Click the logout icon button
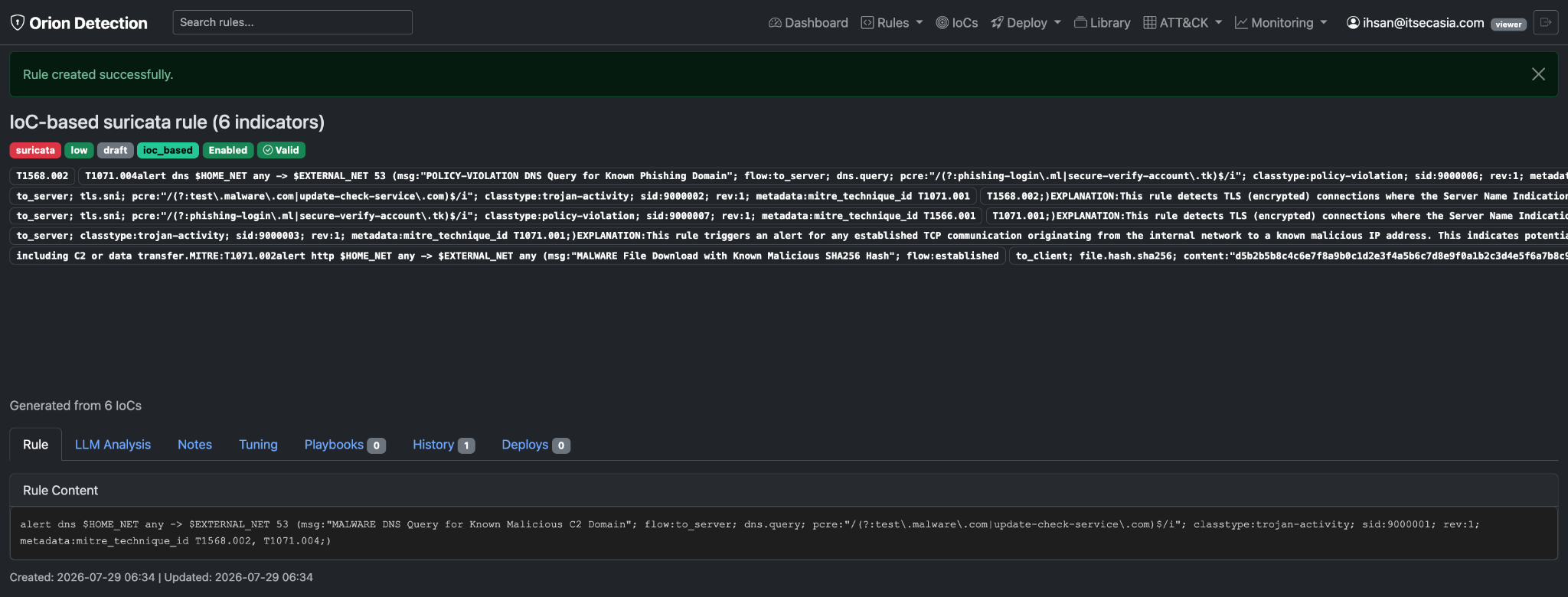 (1546, 23)
